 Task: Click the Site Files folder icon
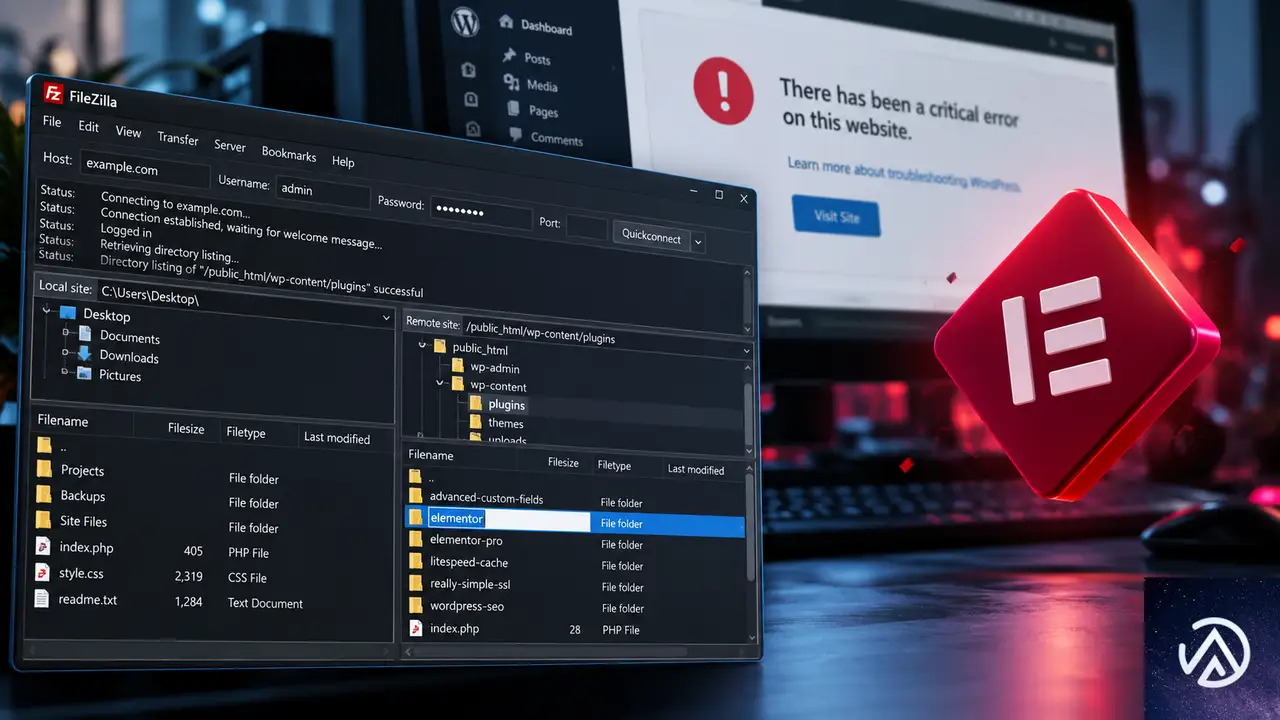43,520
